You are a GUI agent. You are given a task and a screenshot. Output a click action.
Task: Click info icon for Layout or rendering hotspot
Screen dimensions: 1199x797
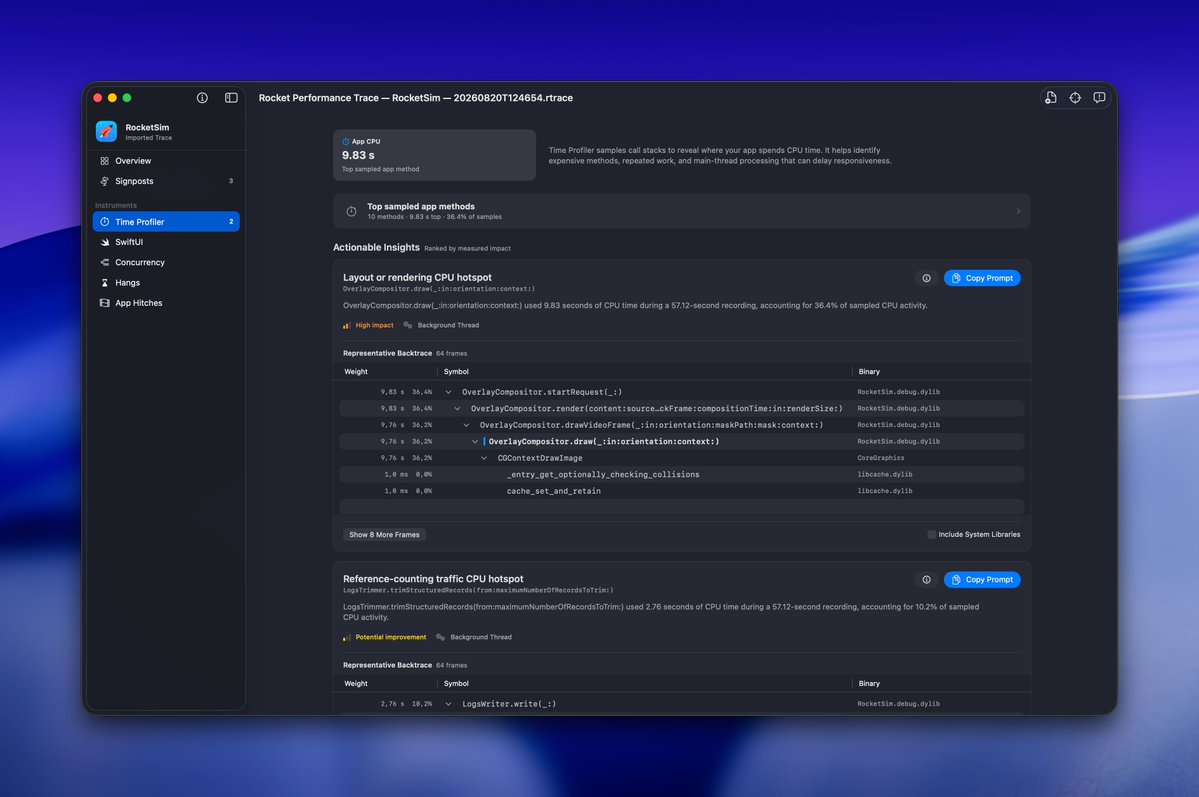click(926, 278)
